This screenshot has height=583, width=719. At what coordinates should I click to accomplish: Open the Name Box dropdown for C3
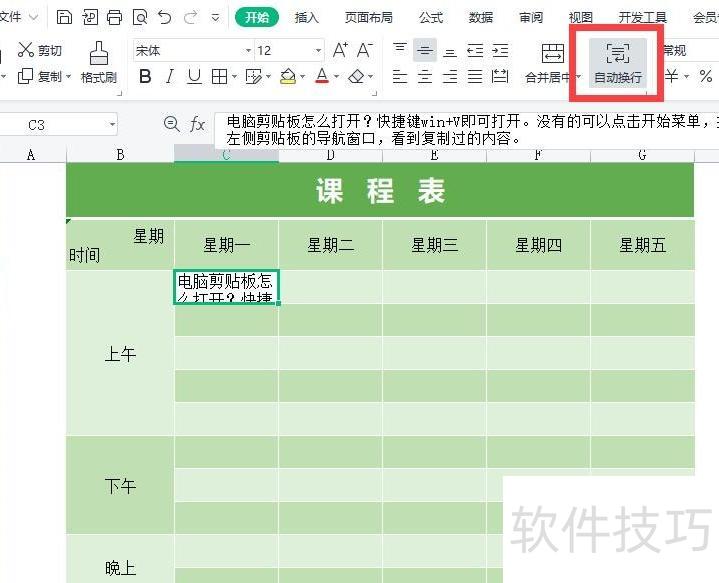[112, 124]
